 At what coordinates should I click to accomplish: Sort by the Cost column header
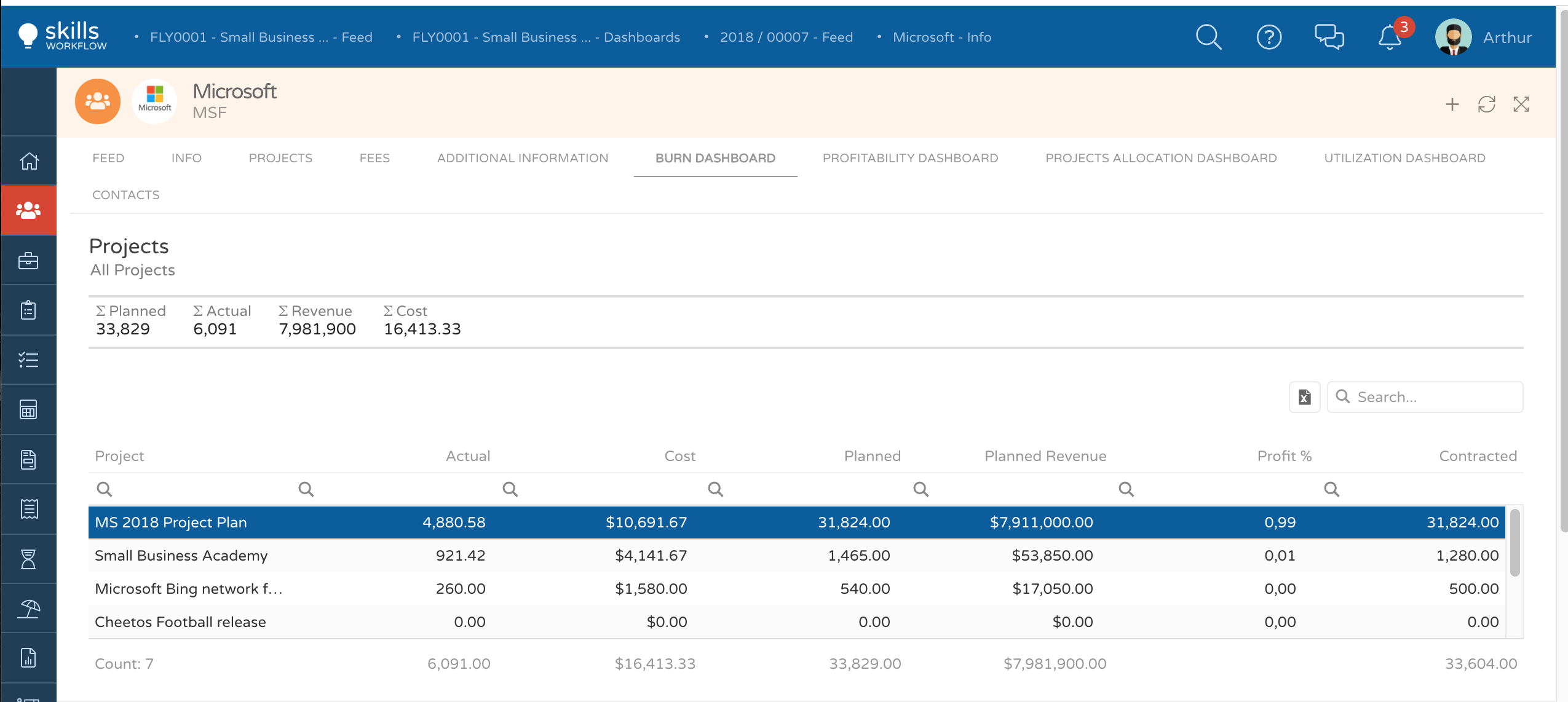click(x=679, y=456)
